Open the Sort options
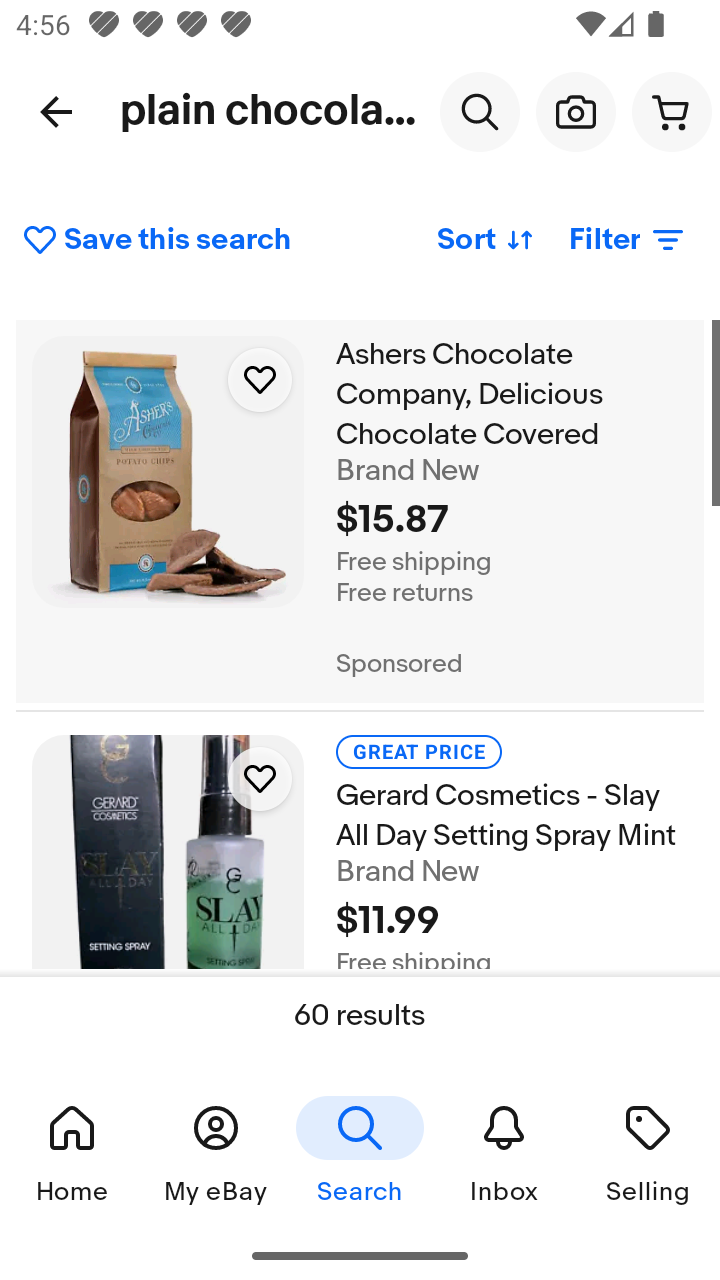 (x=467, y=240)
